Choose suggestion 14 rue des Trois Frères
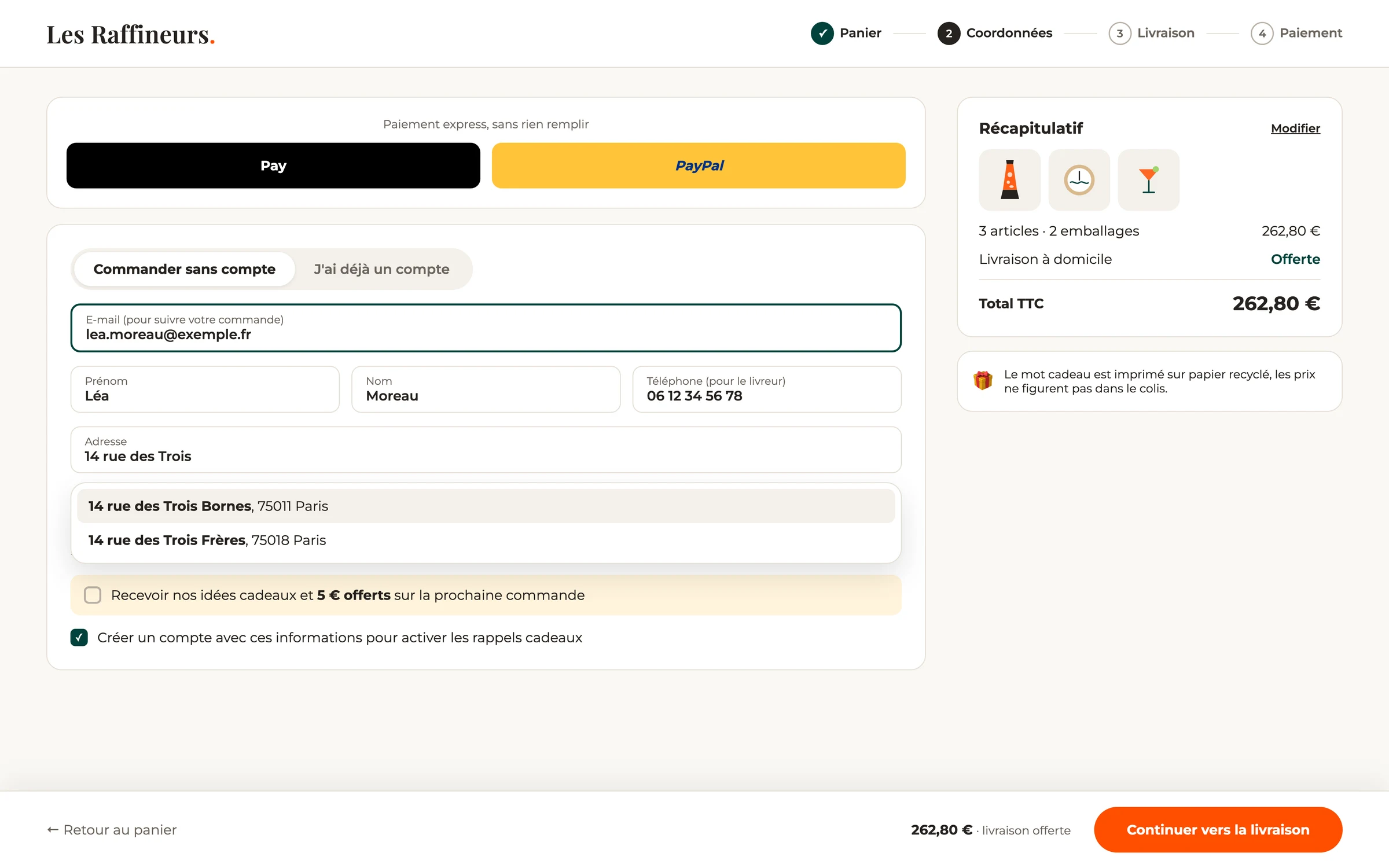Screen dimensions: 1389x868 click(486, 540)
